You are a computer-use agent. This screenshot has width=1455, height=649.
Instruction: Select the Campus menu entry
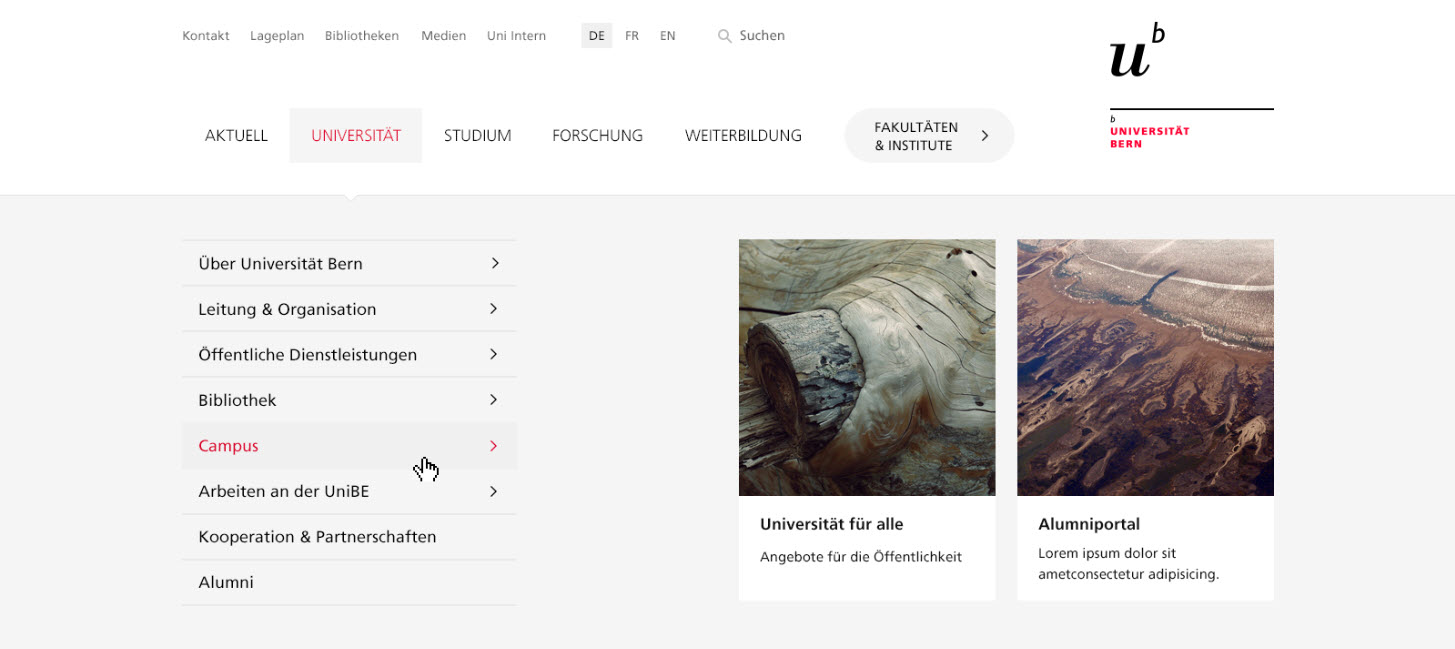pos(349,446)
